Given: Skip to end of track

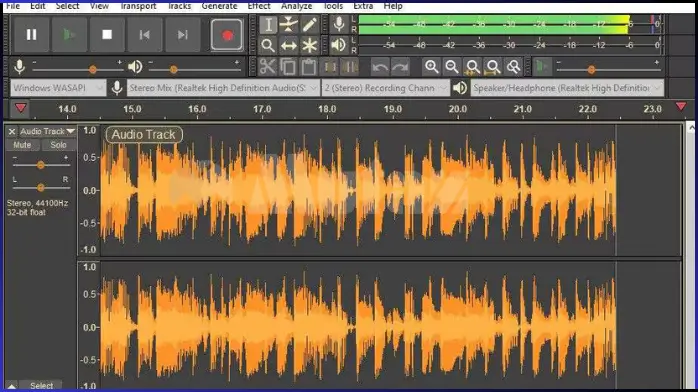Looking at the screenshot, I should point(183,34).
